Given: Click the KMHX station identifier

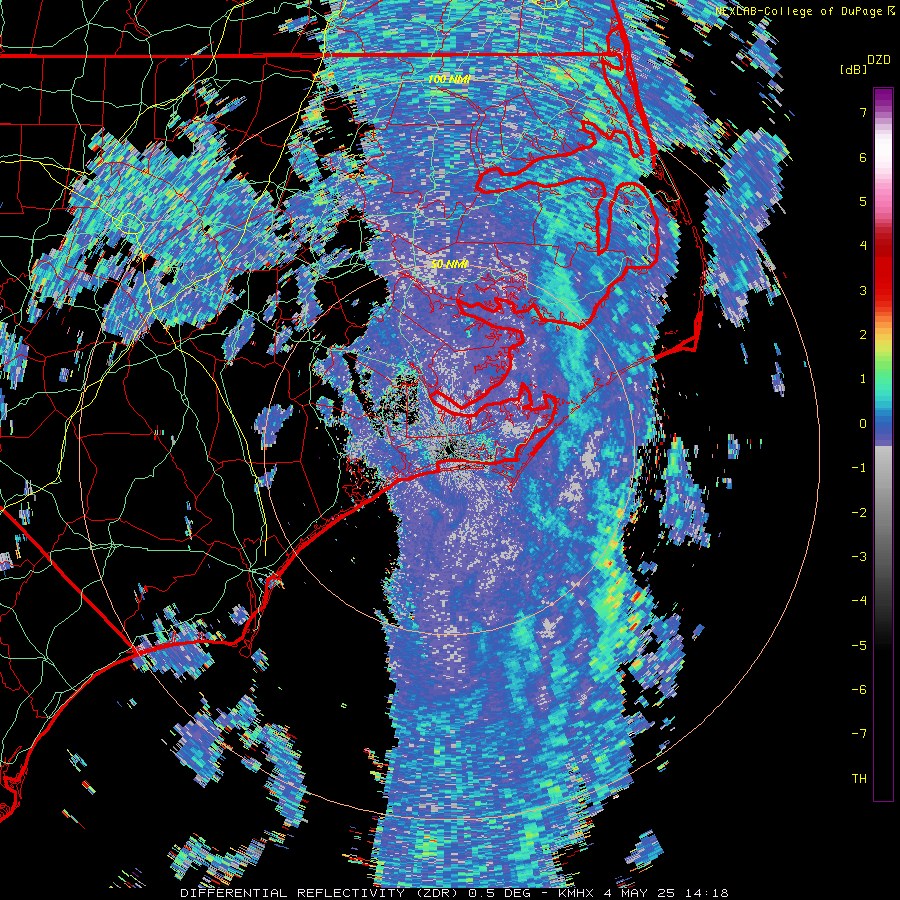Looking at the screenshot, I should tap(578, 893).
